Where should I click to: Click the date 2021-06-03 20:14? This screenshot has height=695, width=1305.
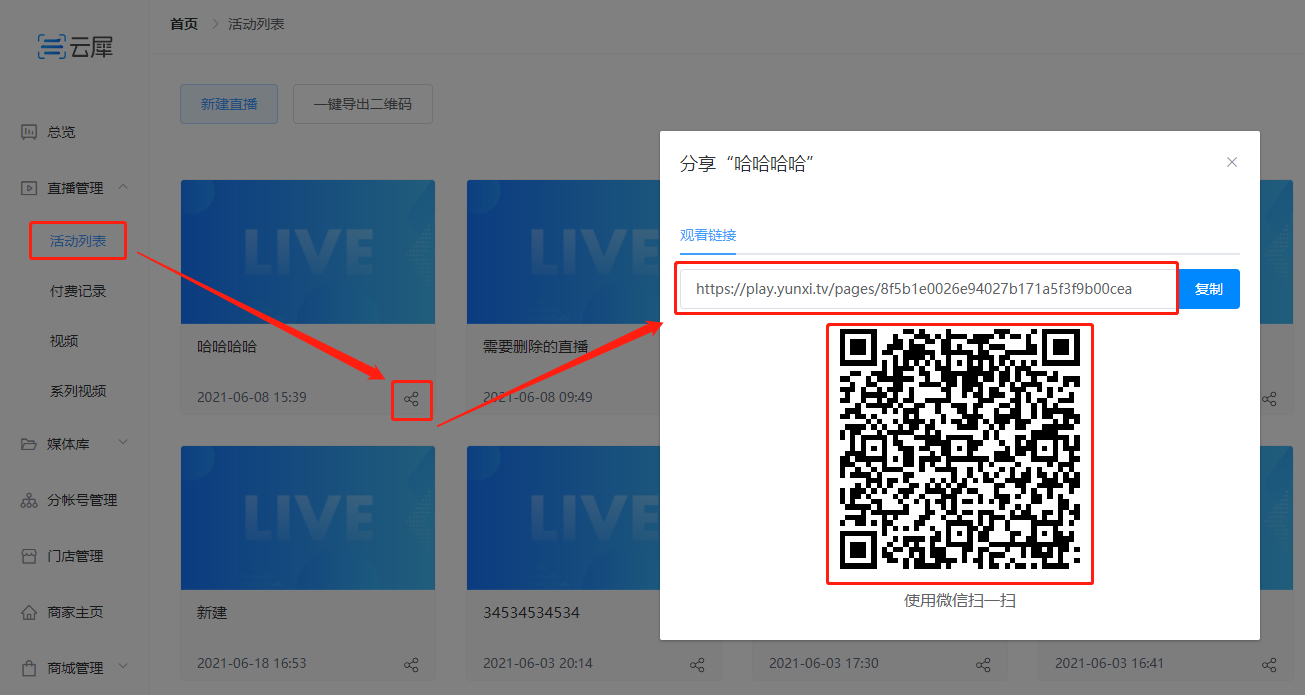(538, 663)
